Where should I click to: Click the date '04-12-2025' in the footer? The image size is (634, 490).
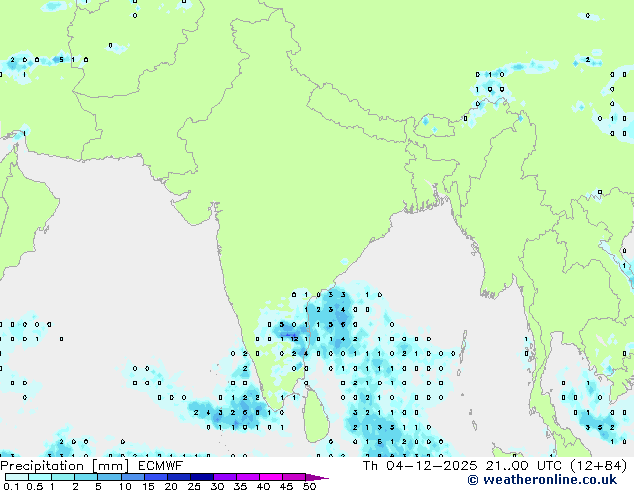[x=431, y=466]
